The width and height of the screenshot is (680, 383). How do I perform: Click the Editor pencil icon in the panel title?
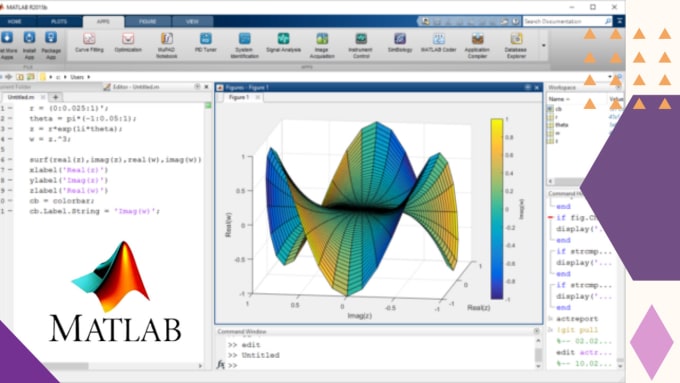pos(107,87)
